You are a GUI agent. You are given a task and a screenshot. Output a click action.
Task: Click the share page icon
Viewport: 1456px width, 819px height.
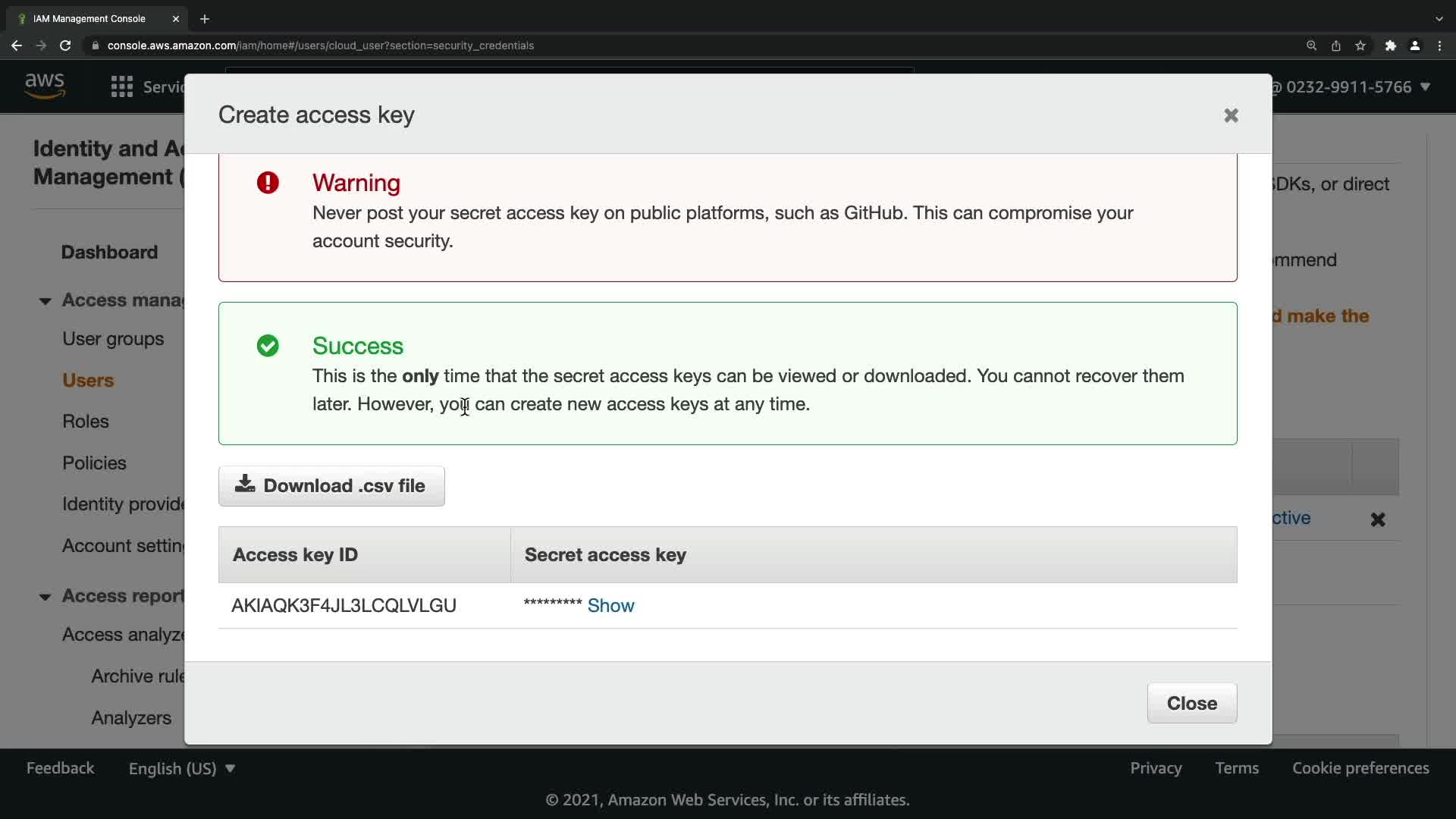[x=1336, y=45]
